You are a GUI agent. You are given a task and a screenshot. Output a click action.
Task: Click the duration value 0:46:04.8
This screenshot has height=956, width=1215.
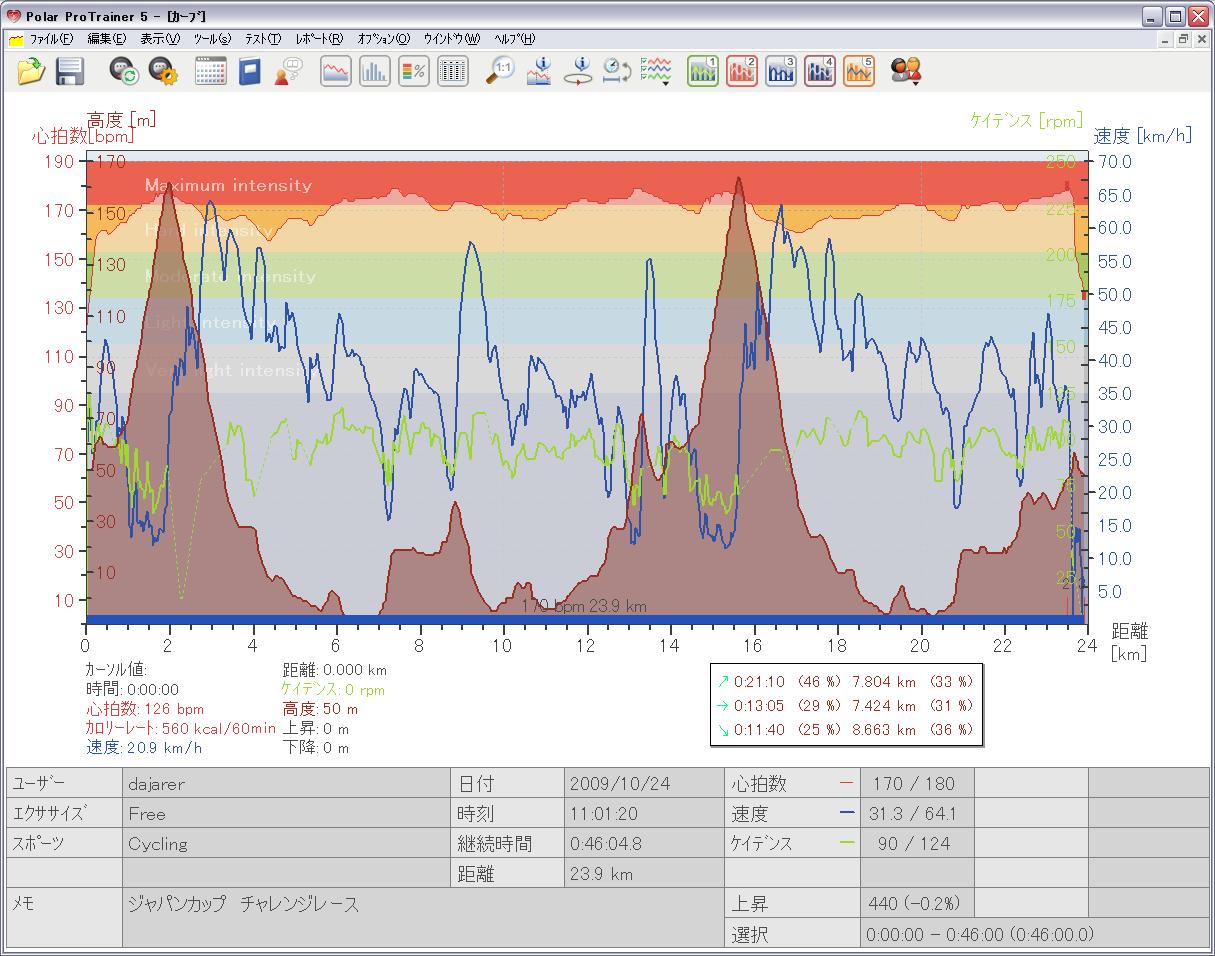(644, 844)
